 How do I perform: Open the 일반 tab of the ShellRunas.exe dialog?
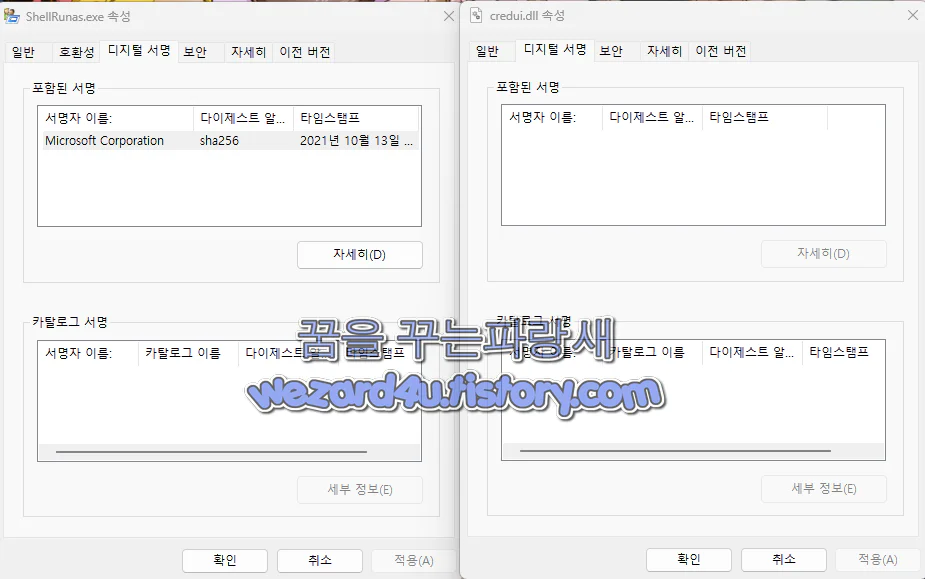26,51
